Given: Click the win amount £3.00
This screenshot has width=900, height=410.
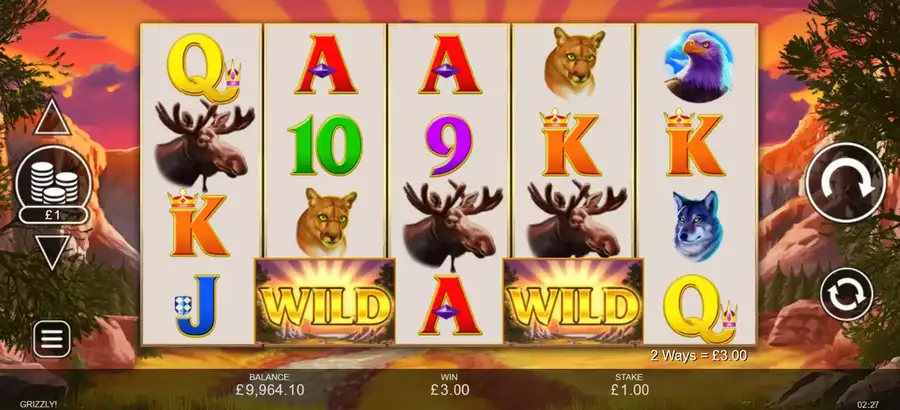Looking at the screenshot, I should coord(449,390).
